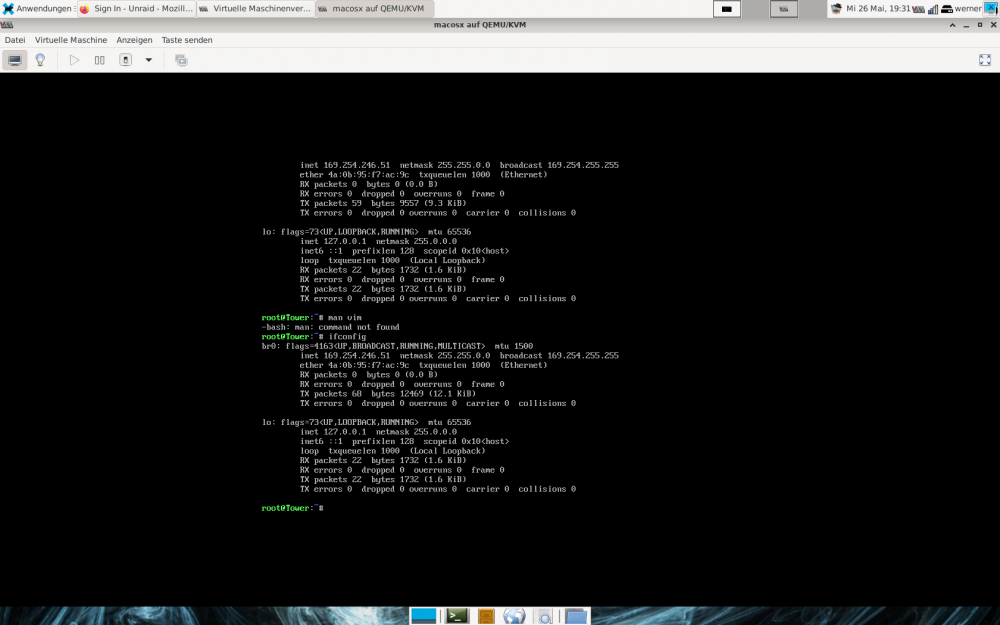Open the Anzeigen menu

coord(134,40)
